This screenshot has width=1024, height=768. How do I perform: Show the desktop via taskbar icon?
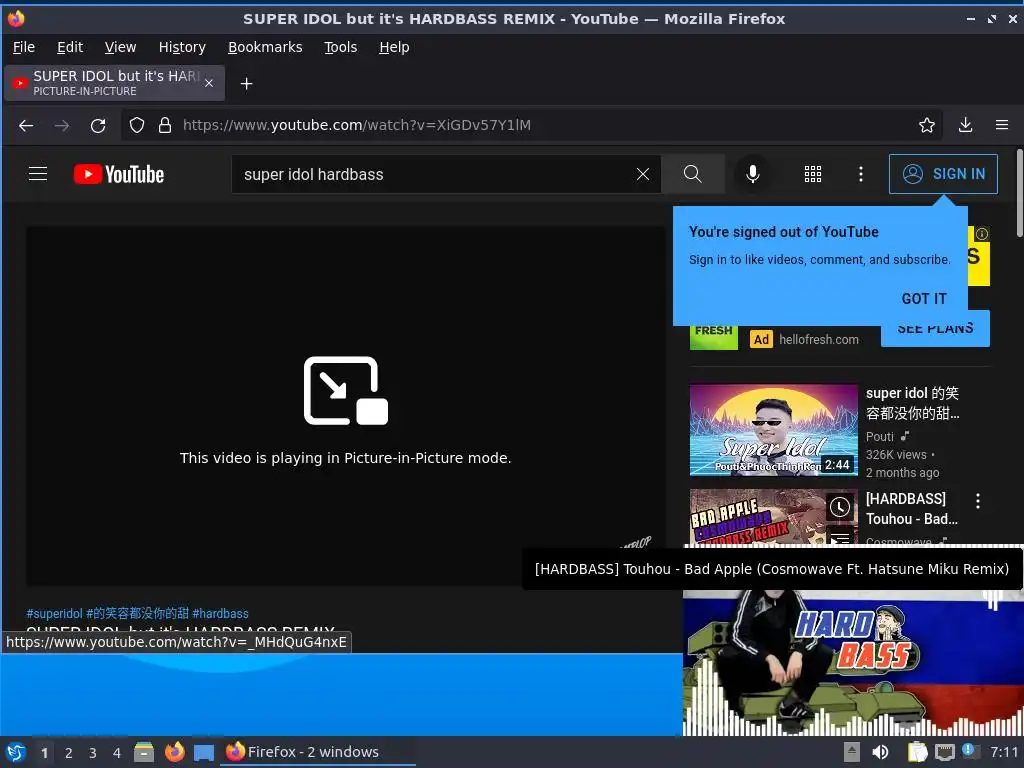[x=204, y=753]
